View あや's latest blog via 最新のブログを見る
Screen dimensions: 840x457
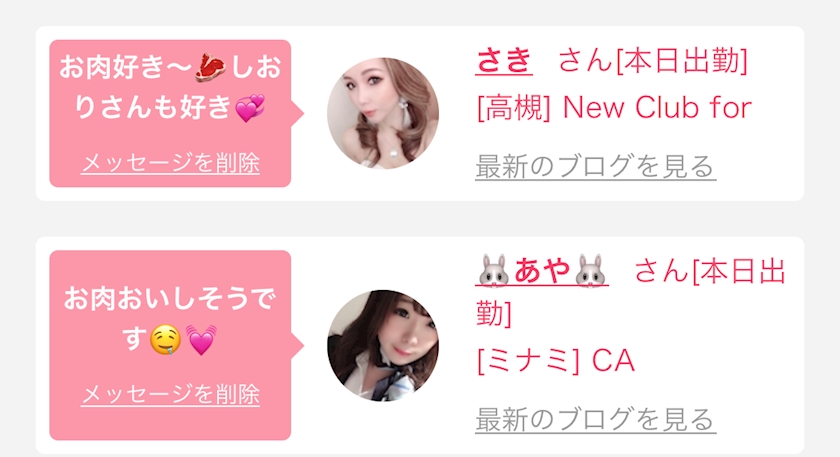click(596, 419)
